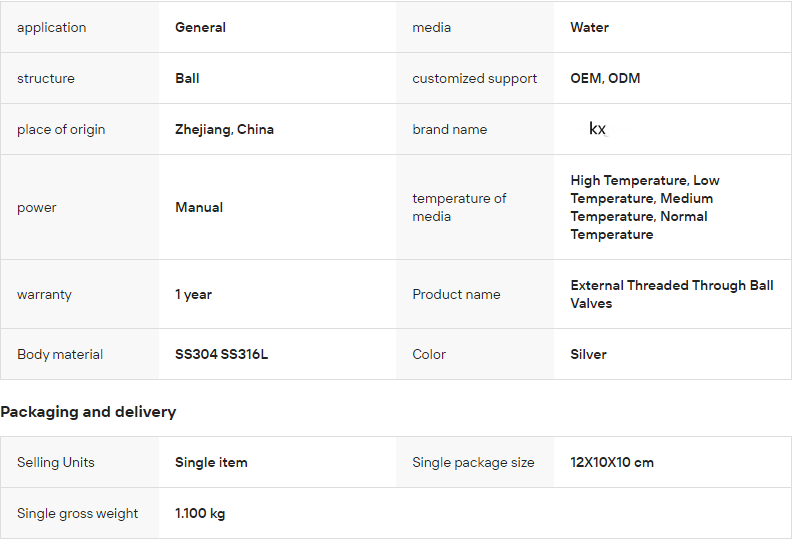Click the "Body material" label
The width and height of the screenshot is (792, 540).
[60, 354]
